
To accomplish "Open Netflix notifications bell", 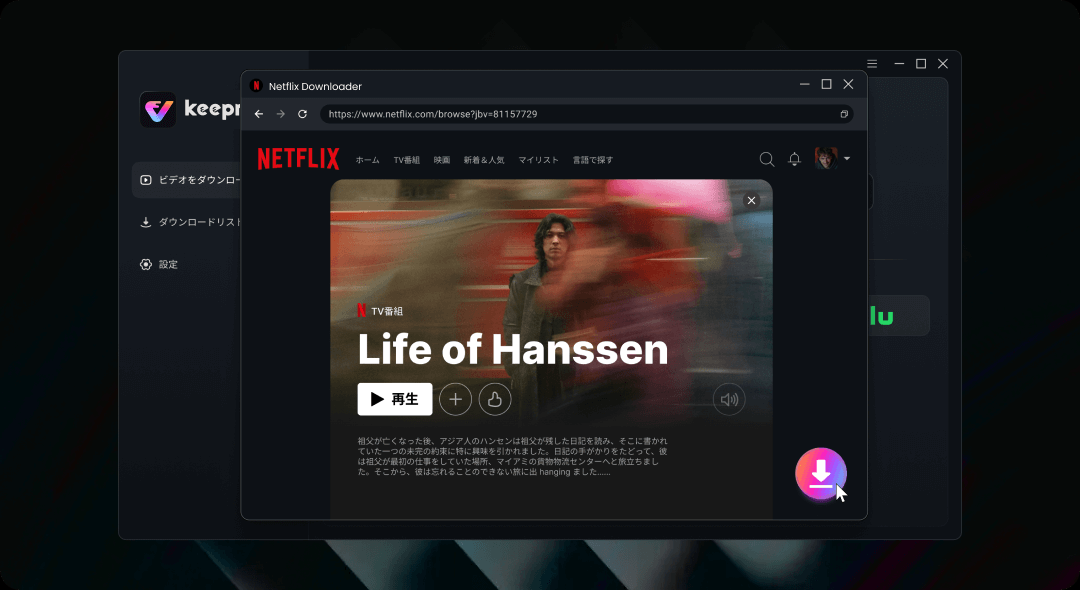I will coord(794,159).
